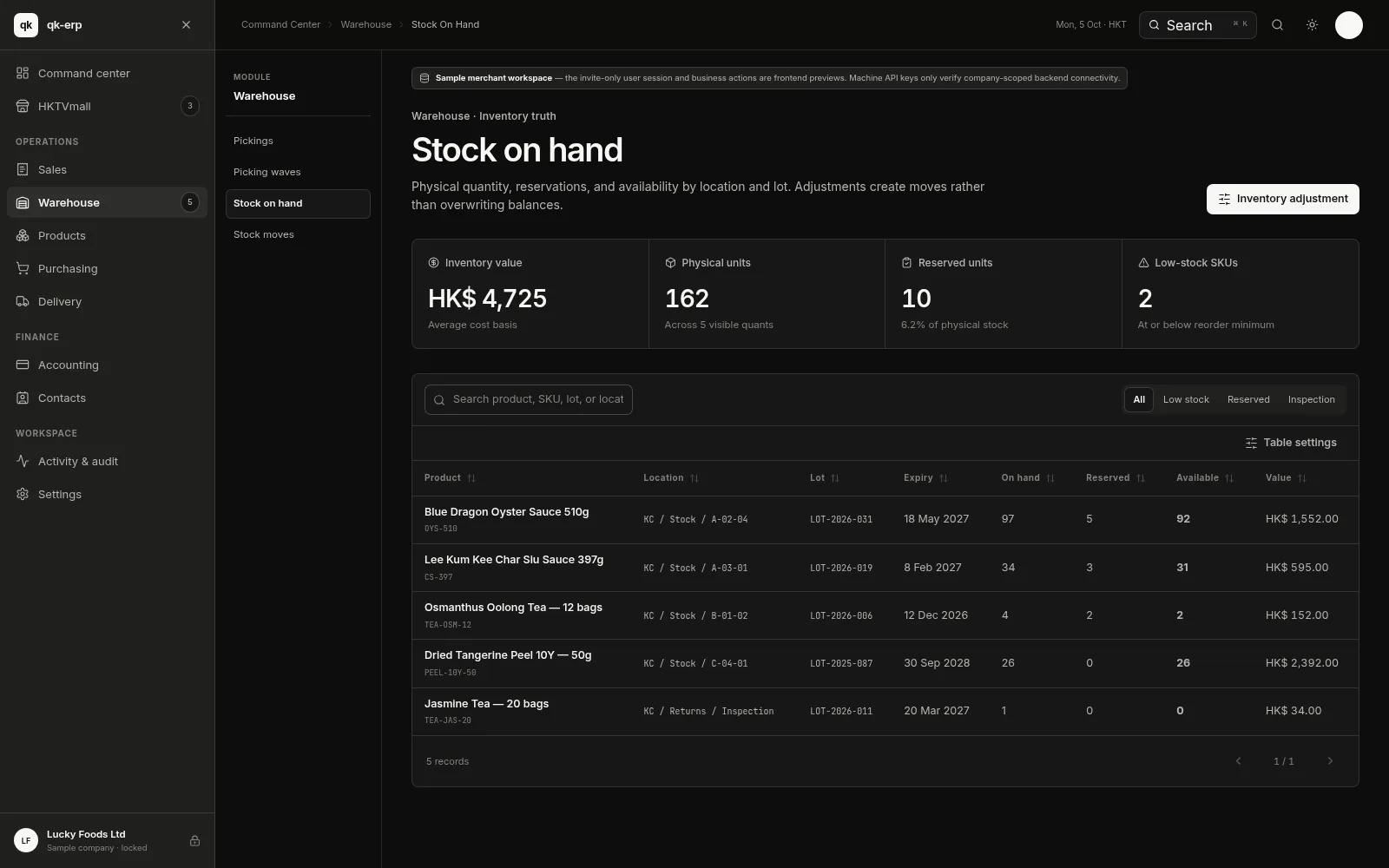Click the Accounting card icon
This screenshot has width=1389, height=868.
[x=23, y=365]
